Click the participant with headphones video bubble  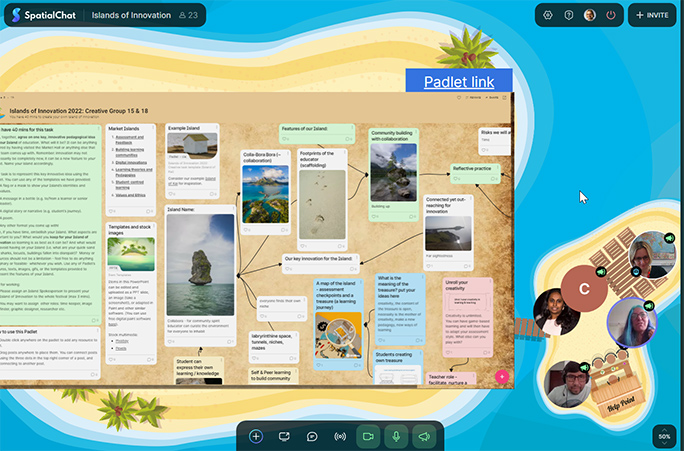(x=568, y=384)
